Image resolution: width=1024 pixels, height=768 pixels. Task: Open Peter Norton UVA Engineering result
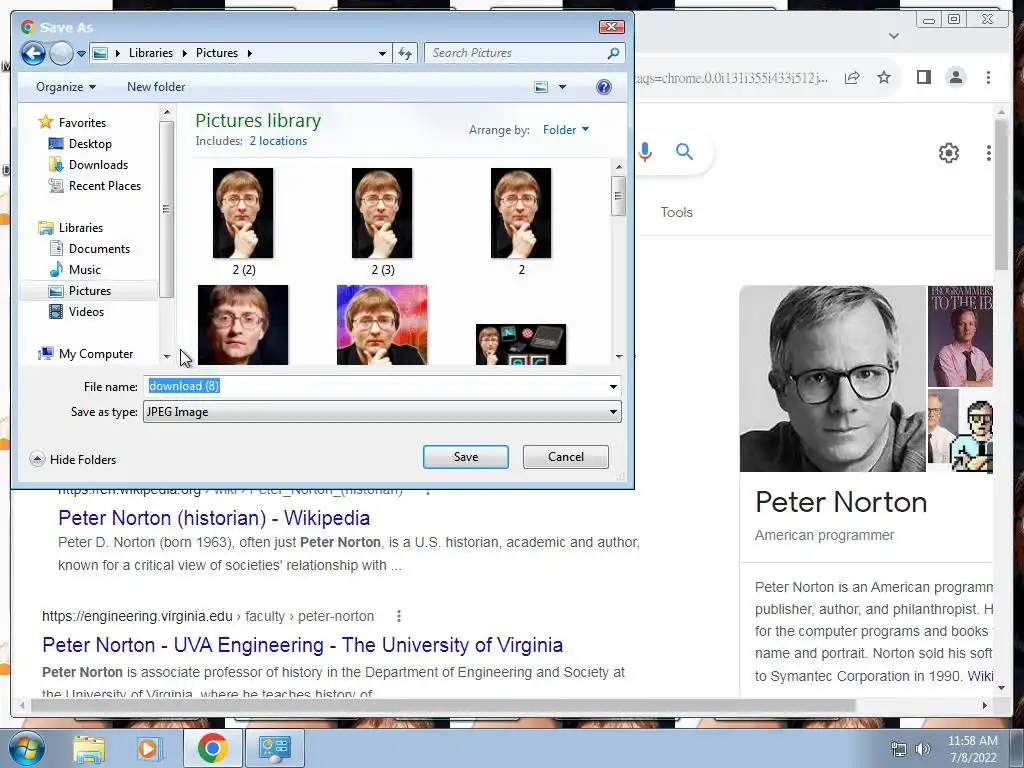point(302,645)
